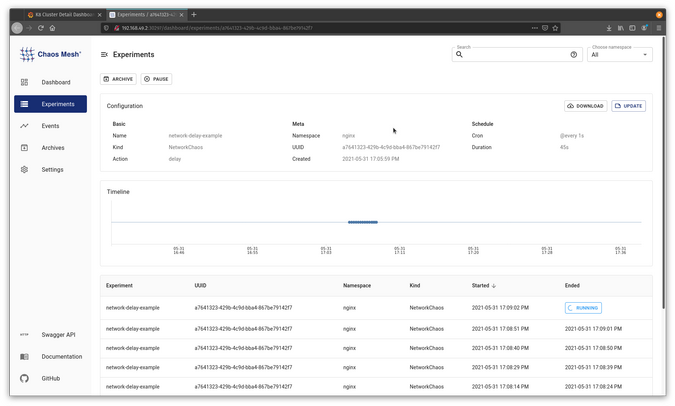The image size is (675, 406).
Task: Select row started 2021-05-31 17:08:29 PM
Action: [x=376, y=368]
